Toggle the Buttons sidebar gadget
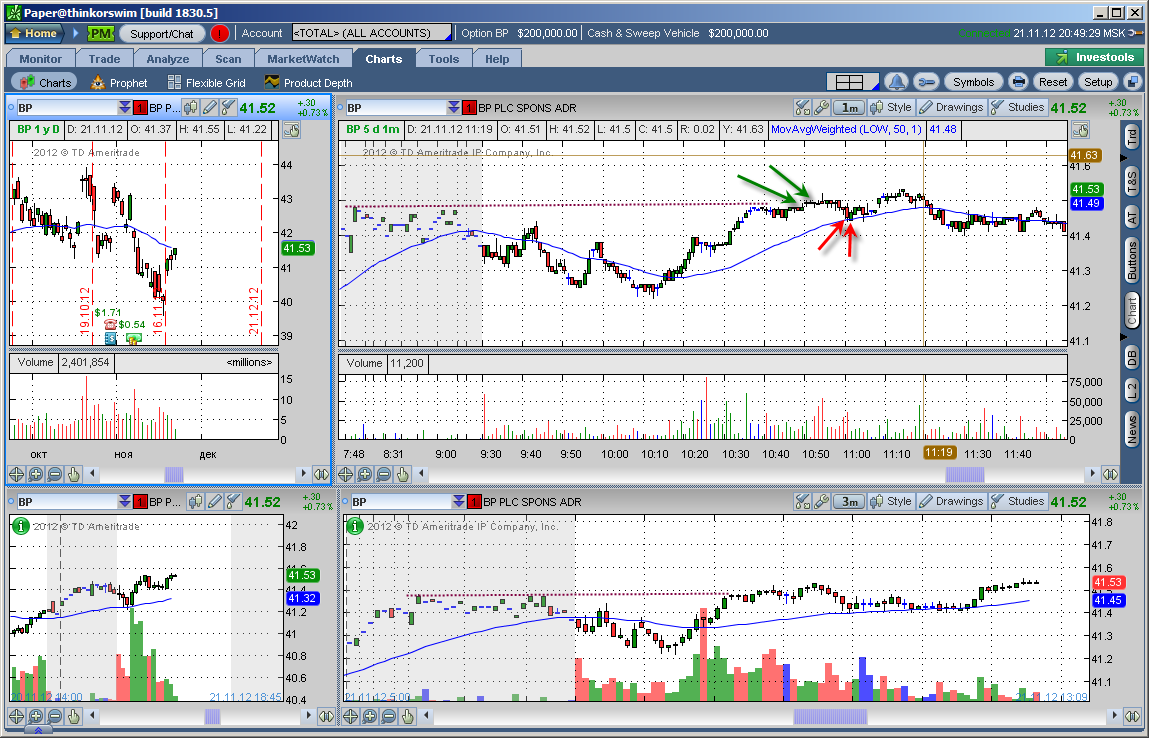The image size is (1149, 738). tap(1132, 260)
